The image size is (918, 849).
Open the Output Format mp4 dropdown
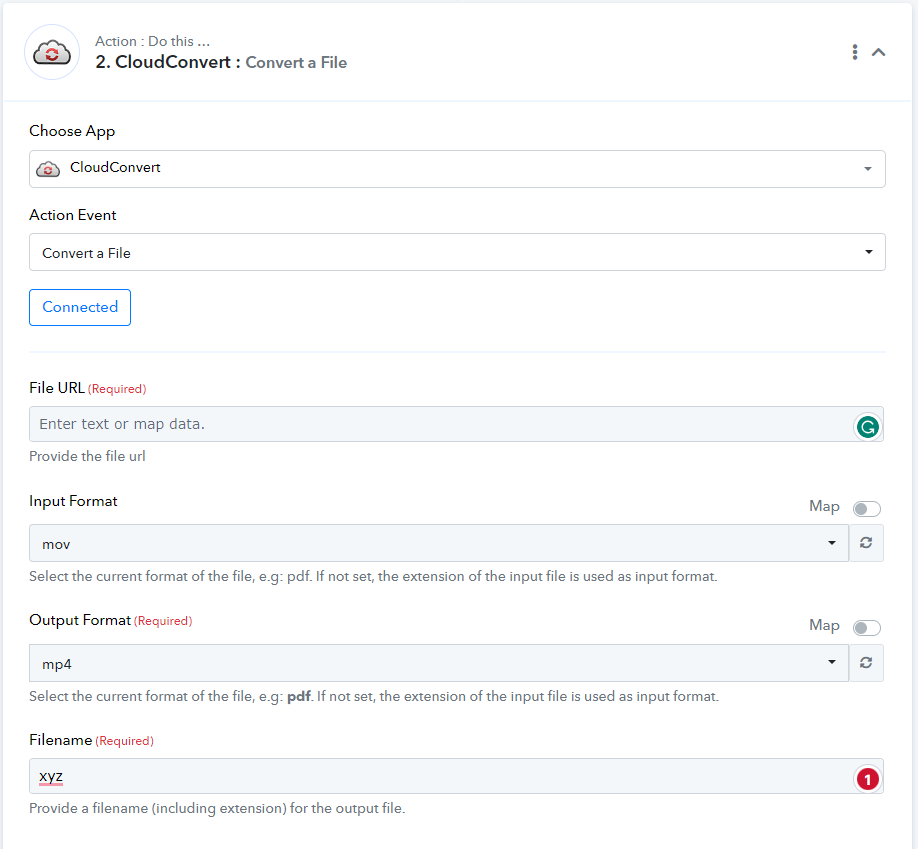[x=439, y=663]
